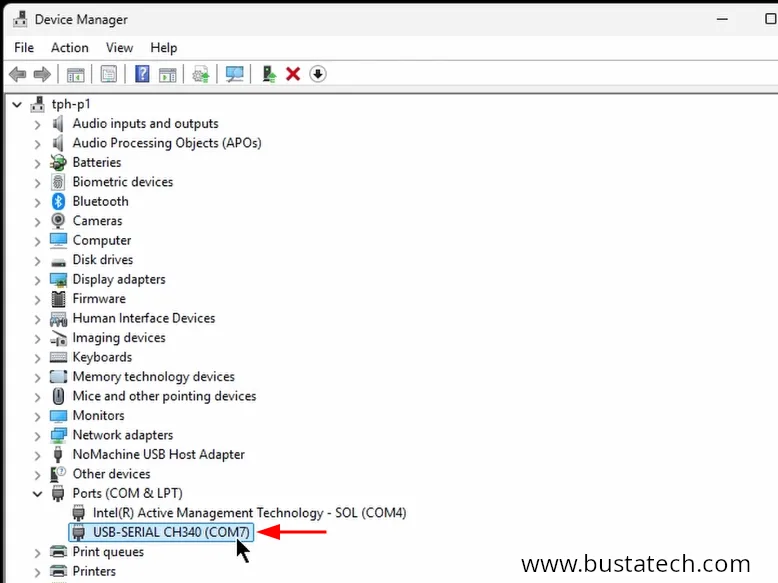Image resolution: width=778 pixels, height=583 pixels.
Task: Select the Other devices label
Action: pos(111,474)
